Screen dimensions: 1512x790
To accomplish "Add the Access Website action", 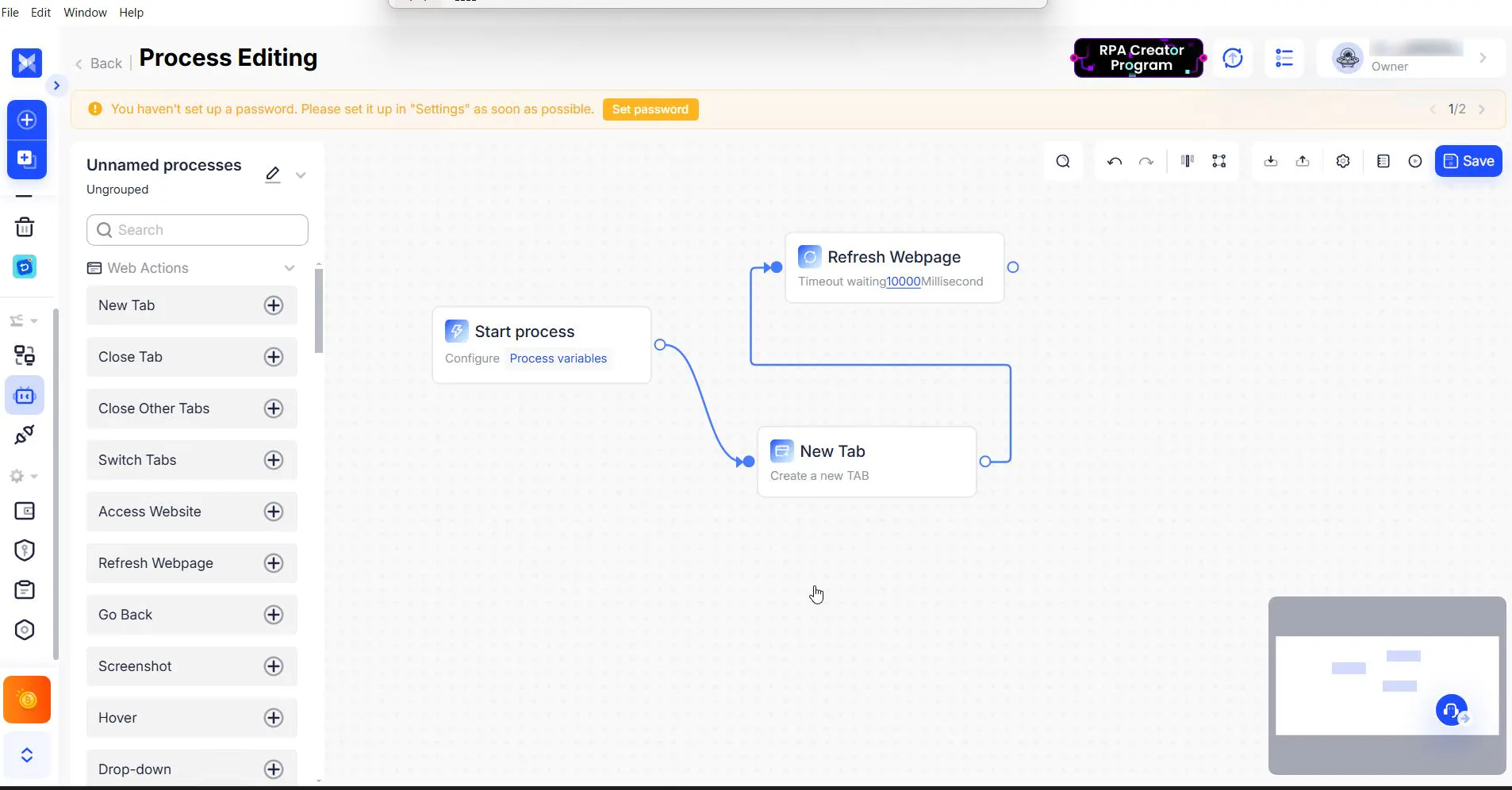I will 274,512.
